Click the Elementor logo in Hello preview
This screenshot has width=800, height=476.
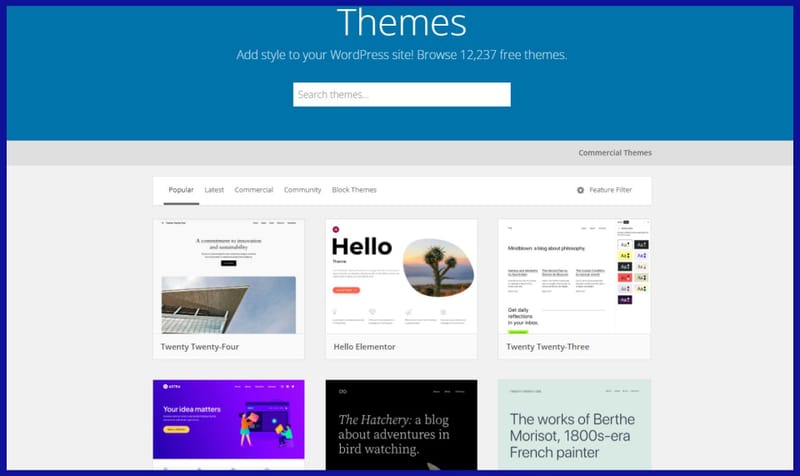(335, 230)
